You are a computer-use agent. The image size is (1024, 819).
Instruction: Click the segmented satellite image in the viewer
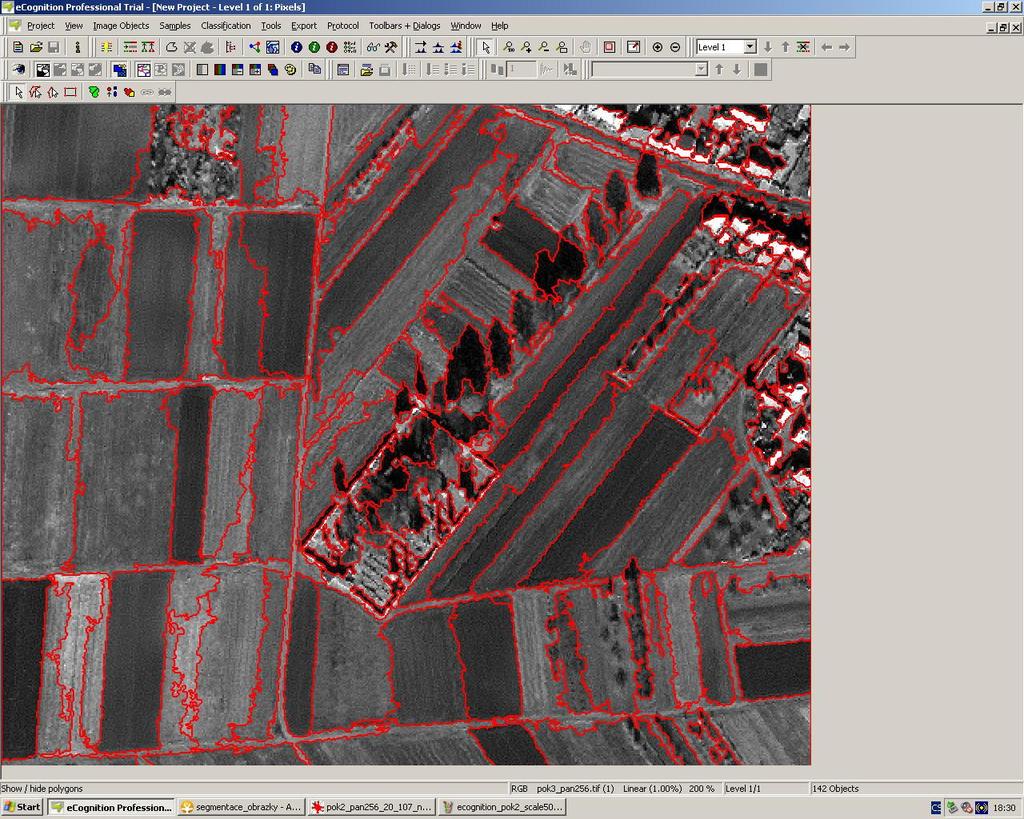tap(406, 434)
